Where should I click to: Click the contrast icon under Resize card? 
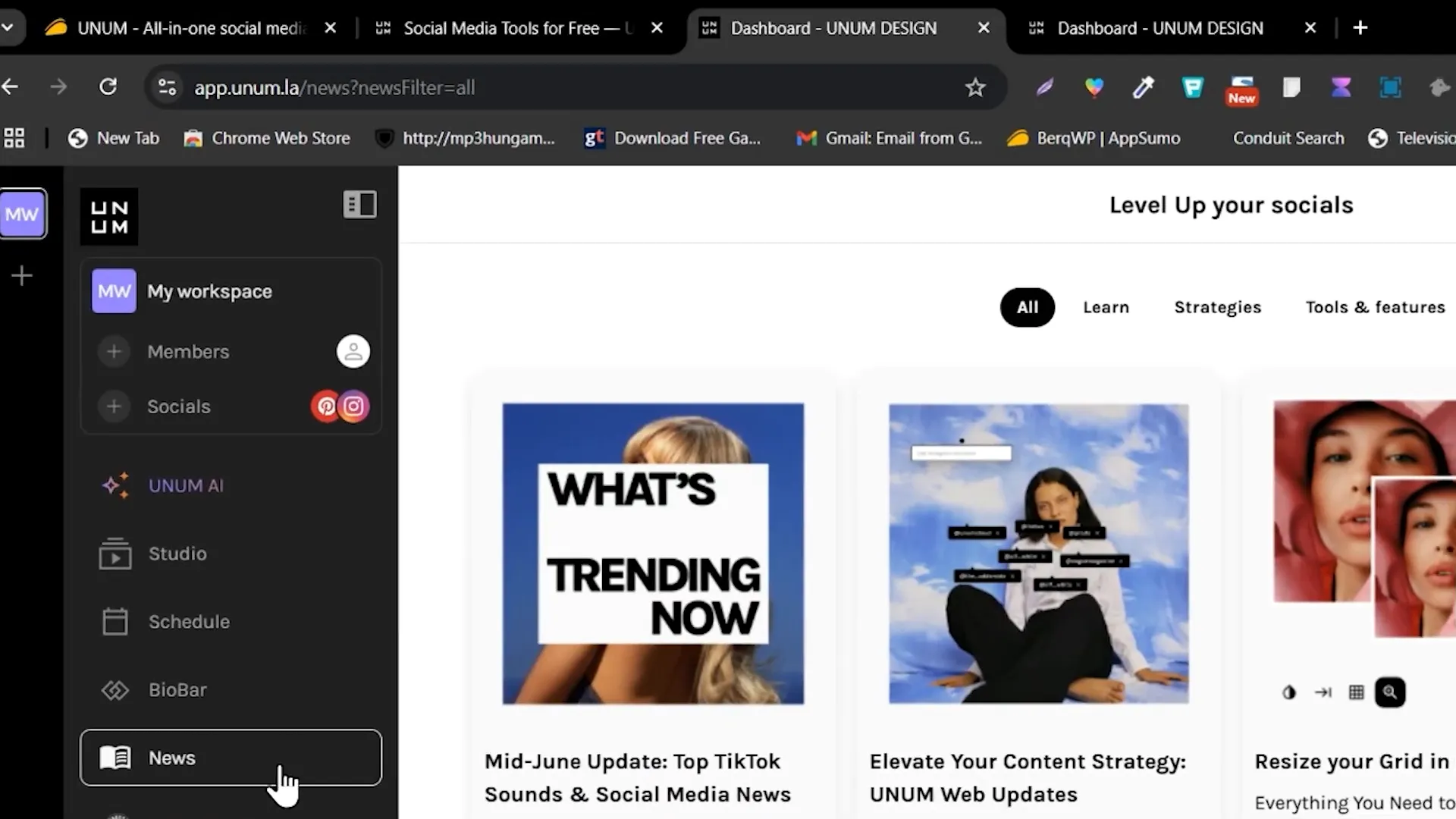tap(1288, 692)
